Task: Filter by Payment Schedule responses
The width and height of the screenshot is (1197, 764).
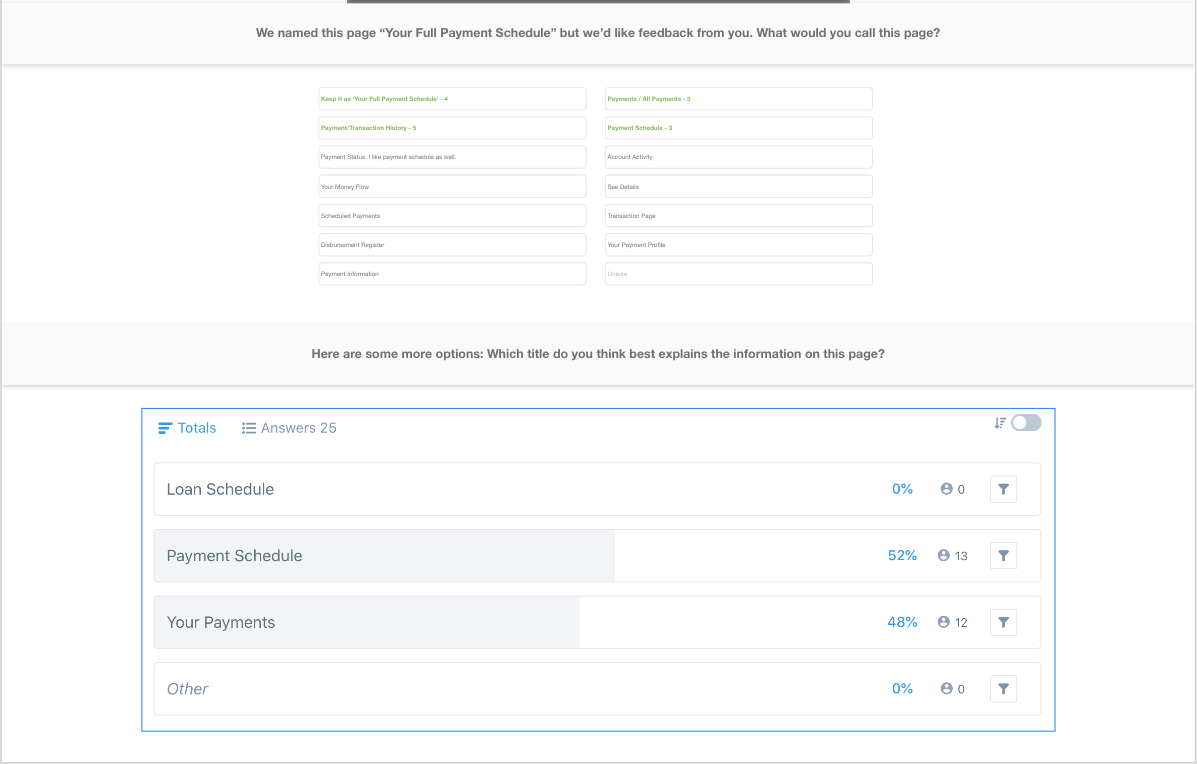Action: (1003, 556)
